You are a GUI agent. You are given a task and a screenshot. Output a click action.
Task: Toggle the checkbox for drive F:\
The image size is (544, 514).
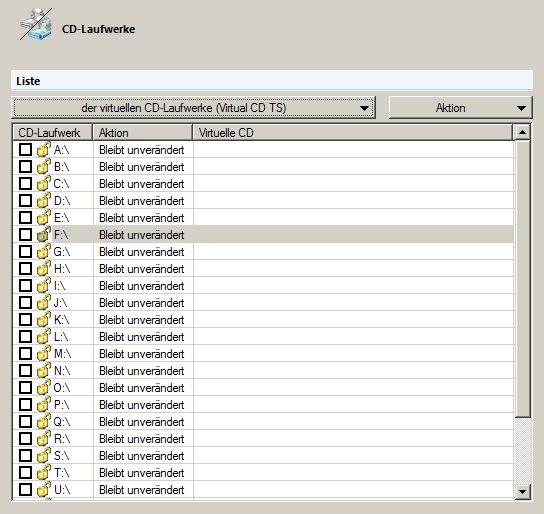tap(25, 234)
